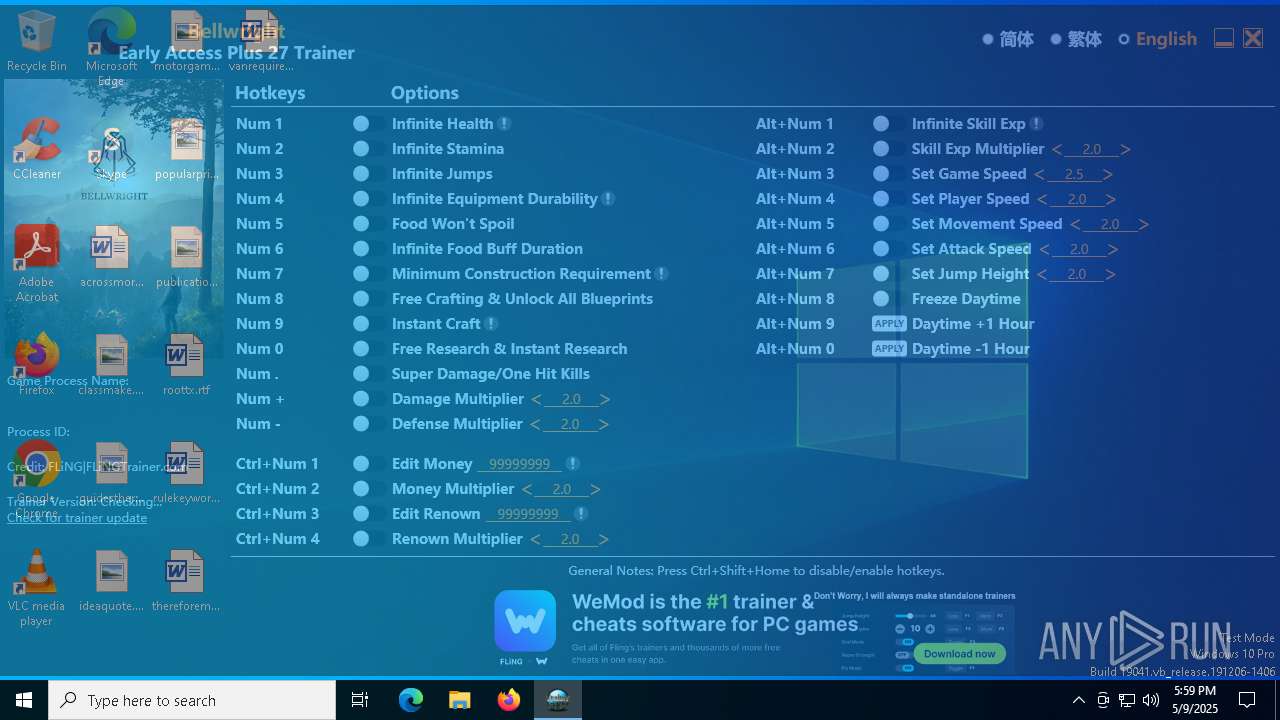Increase the Set Player Speed value
Screen dimensions: 1280x720
pyautogui.click(x=1110, y=199)
